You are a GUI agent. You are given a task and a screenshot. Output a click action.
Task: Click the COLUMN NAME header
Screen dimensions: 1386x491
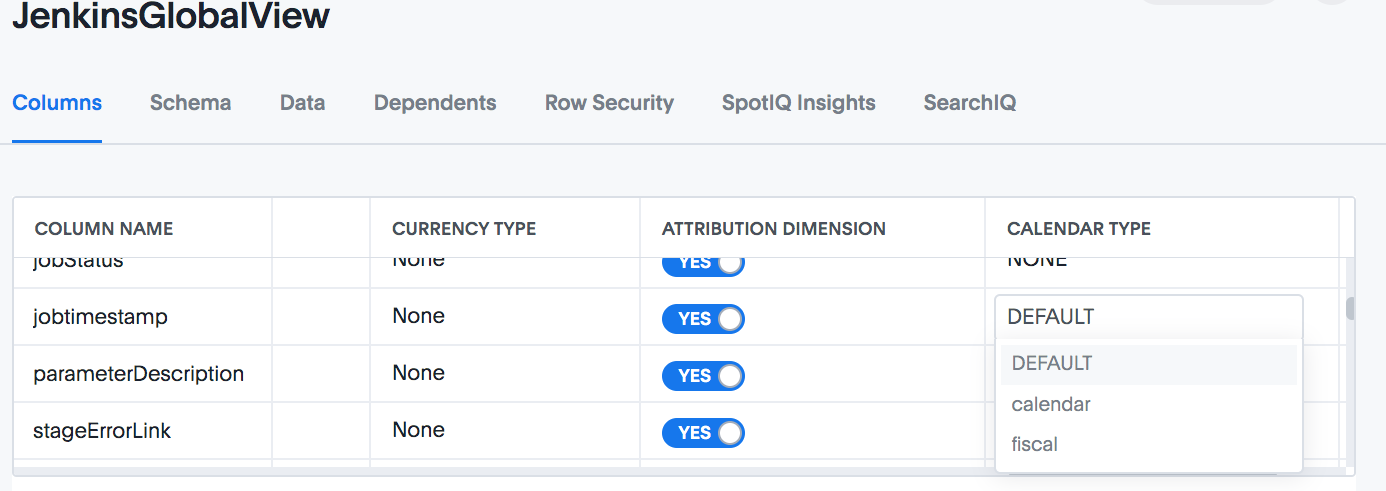(104, 229)
